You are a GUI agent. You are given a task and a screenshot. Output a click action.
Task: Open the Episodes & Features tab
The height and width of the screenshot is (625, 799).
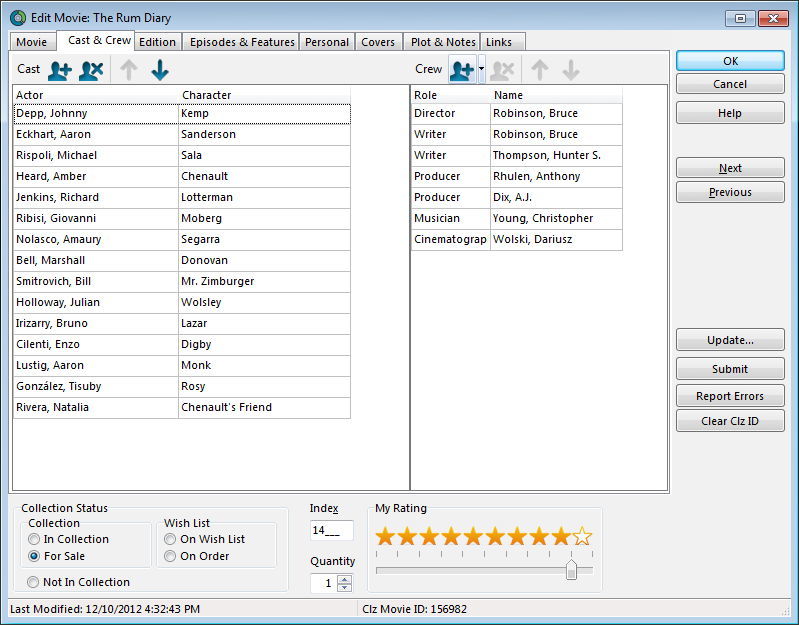[x=242, y=42]
